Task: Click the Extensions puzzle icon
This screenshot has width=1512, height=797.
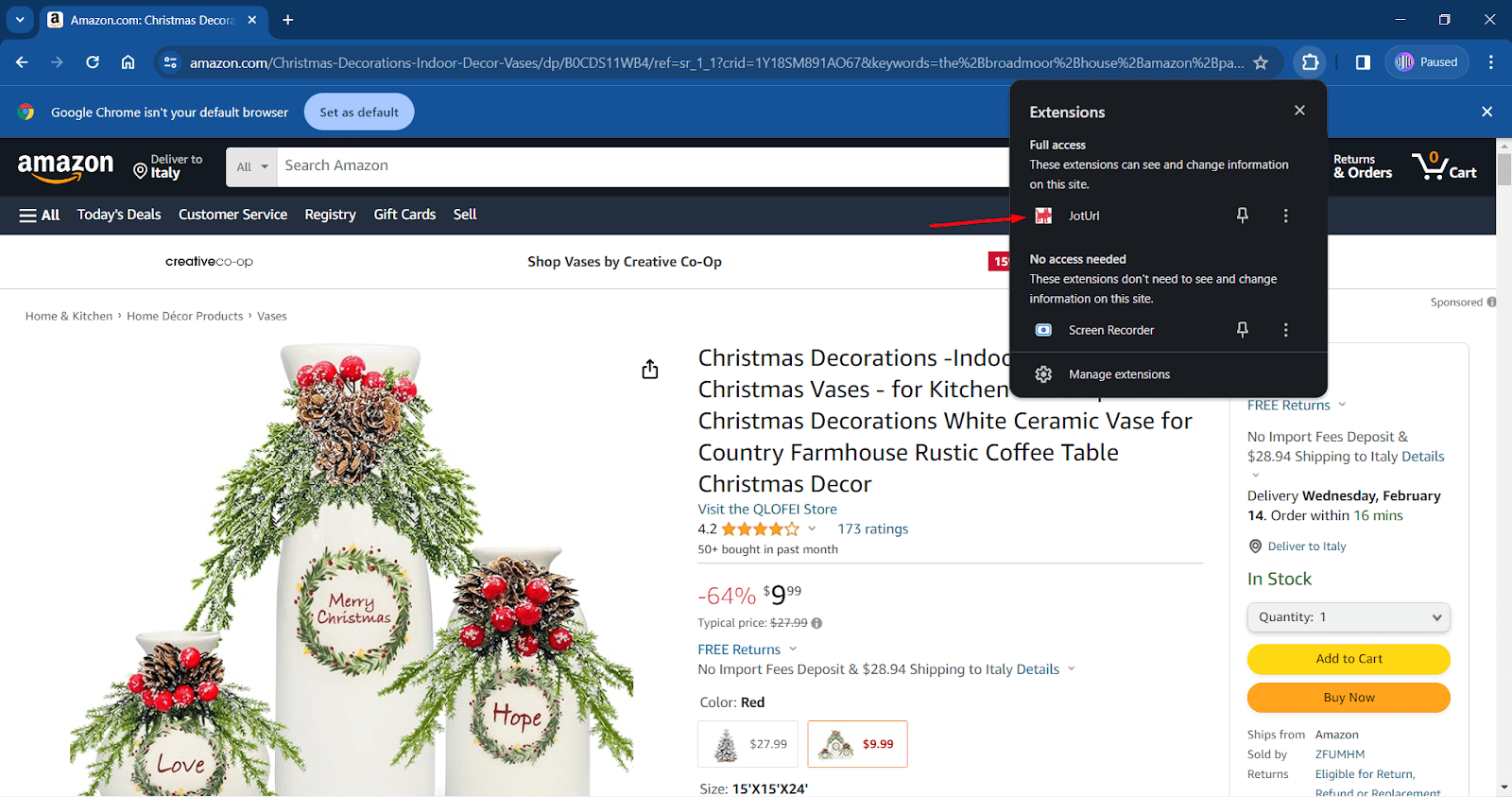Action: point(1310,62)
